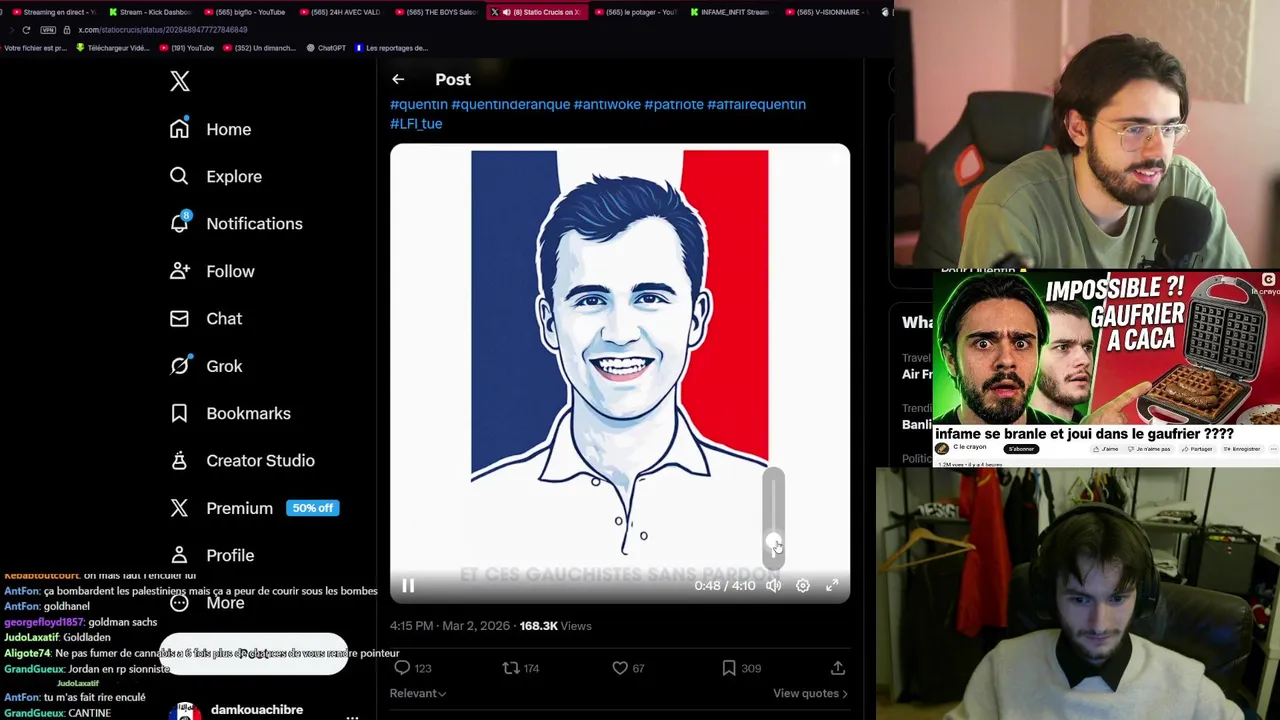Click the #antiwoke hashtag
The image size is (1280, 720).
pyautogui.click(x=607, y=104)
